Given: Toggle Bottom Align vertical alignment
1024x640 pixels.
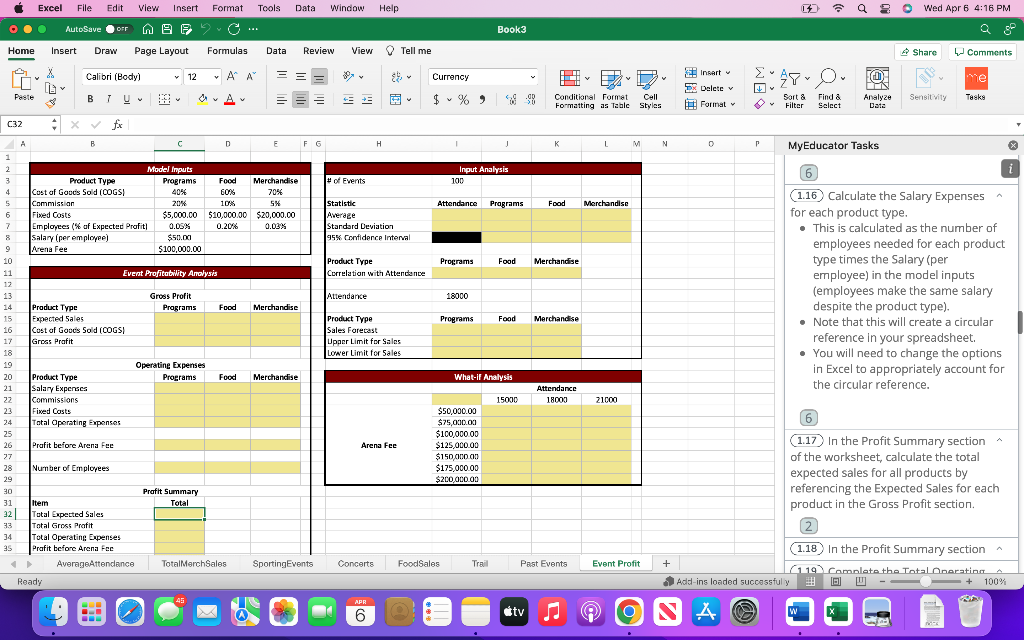Looking at the screenshot, I should coord(319,77).
